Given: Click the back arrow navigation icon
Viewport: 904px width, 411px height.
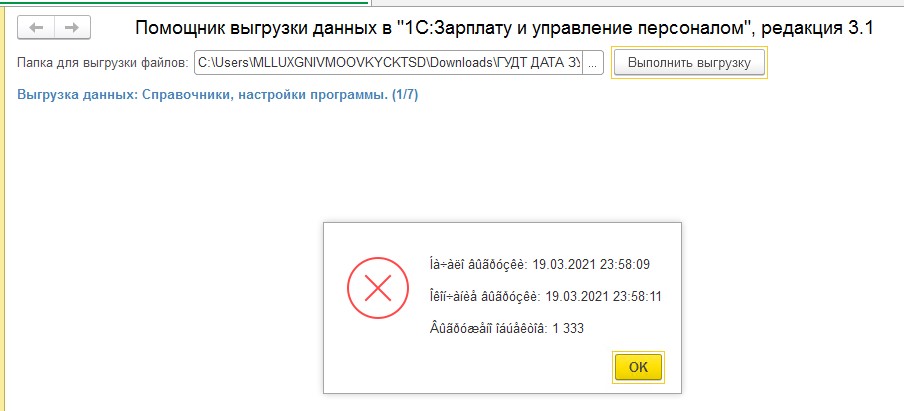Looking at the screenshot, I should click(x=37, y=27).
